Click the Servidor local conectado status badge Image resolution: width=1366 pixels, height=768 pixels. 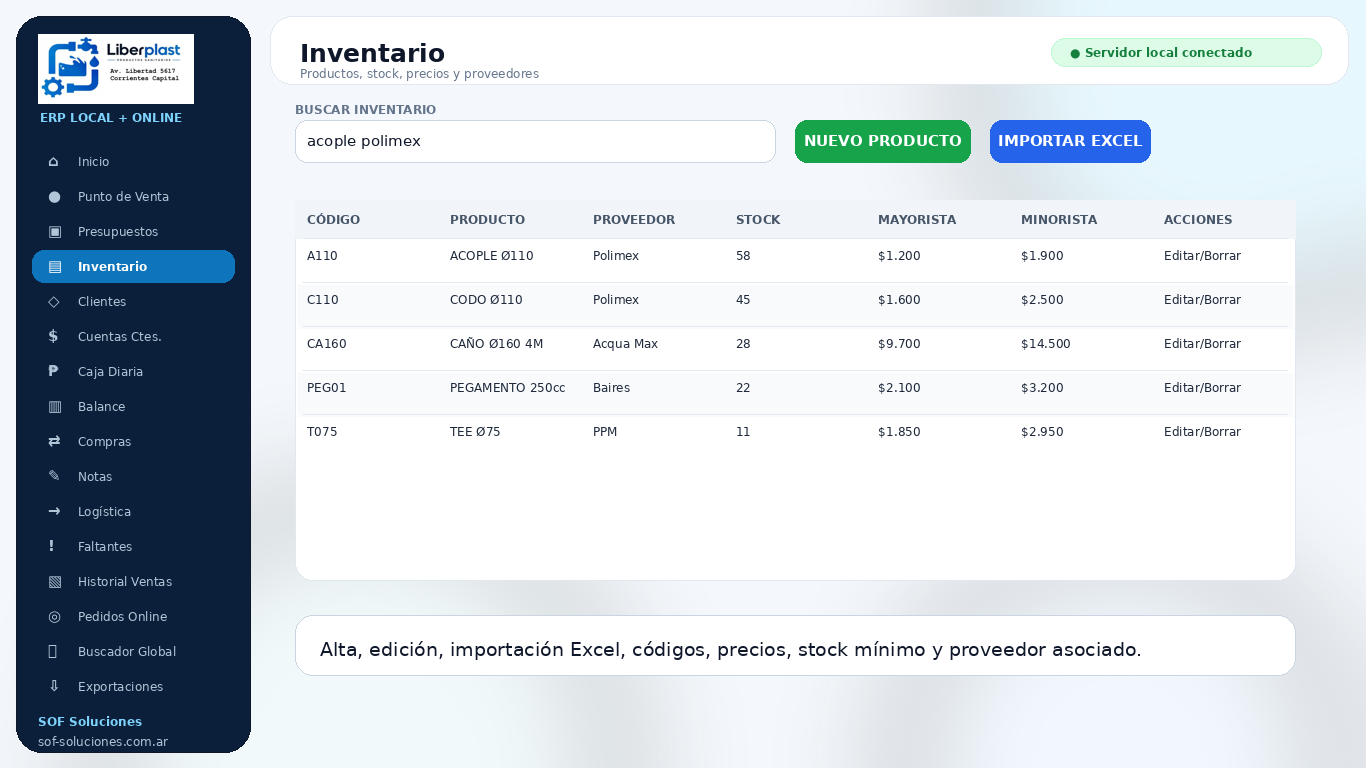(1186, 53)
